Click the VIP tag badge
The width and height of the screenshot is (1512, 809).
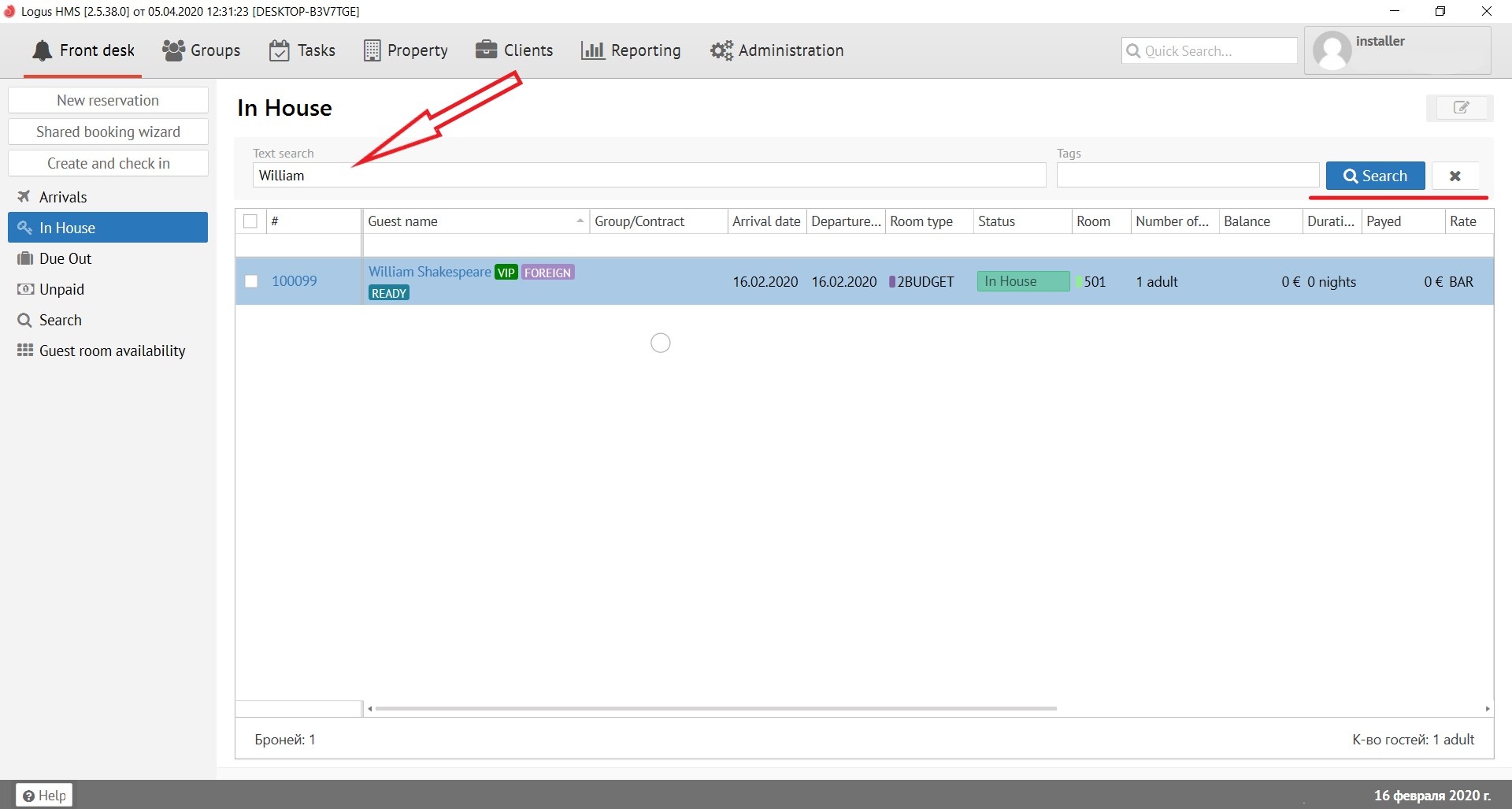pos(506,273)
